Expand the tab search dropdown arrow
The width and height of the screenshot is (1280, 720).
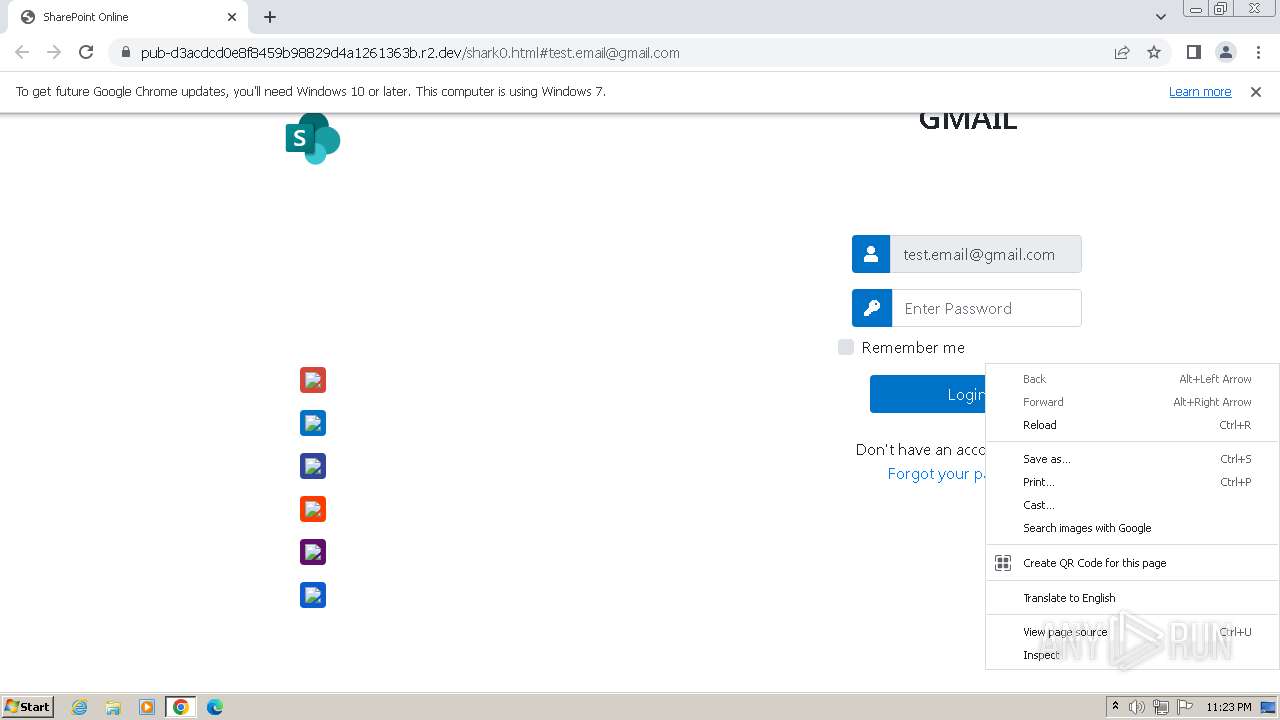tap(1161, 17)
